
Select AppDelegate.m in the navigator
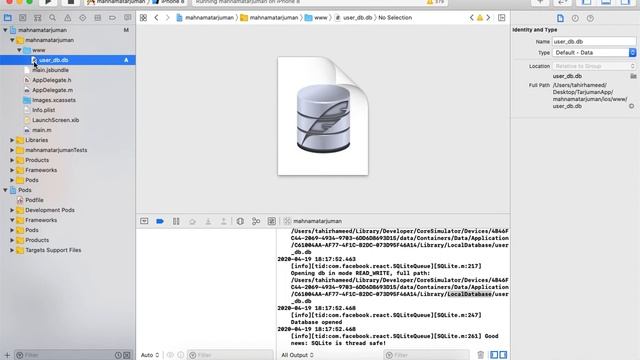pos(52,90)
